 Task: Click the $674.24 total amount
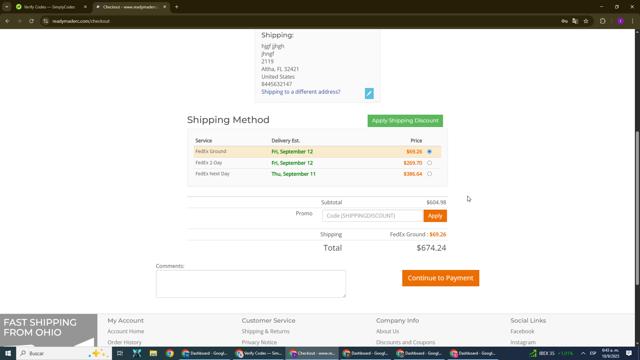pos(431,248)
